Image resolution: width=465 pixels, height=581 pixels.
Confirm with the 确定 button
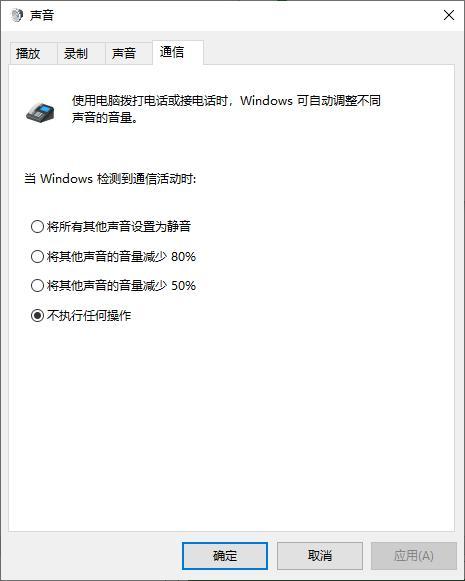pos(225,555)
